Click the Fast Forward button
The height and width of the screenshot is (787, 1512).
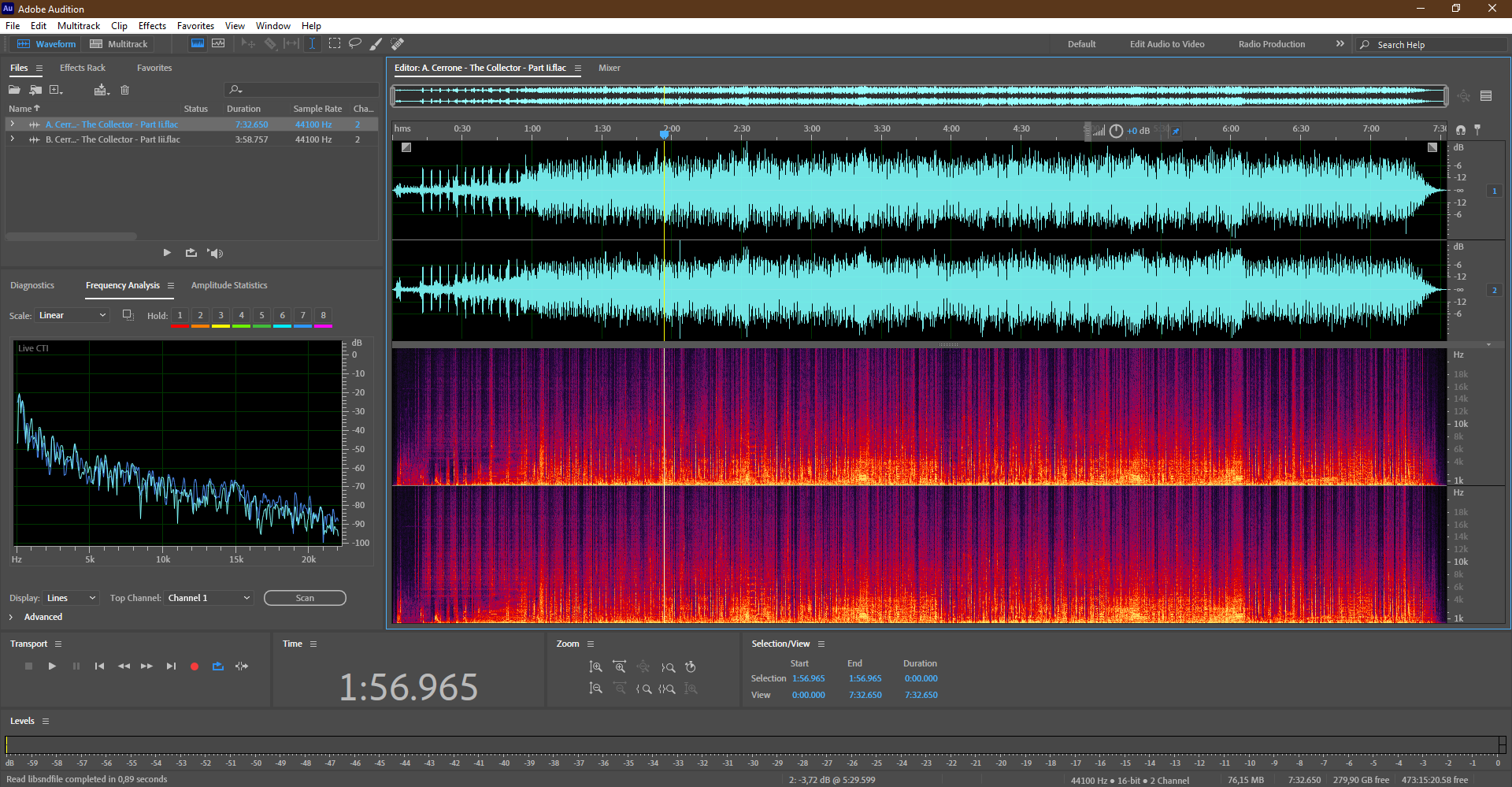(x=146, y=666)
